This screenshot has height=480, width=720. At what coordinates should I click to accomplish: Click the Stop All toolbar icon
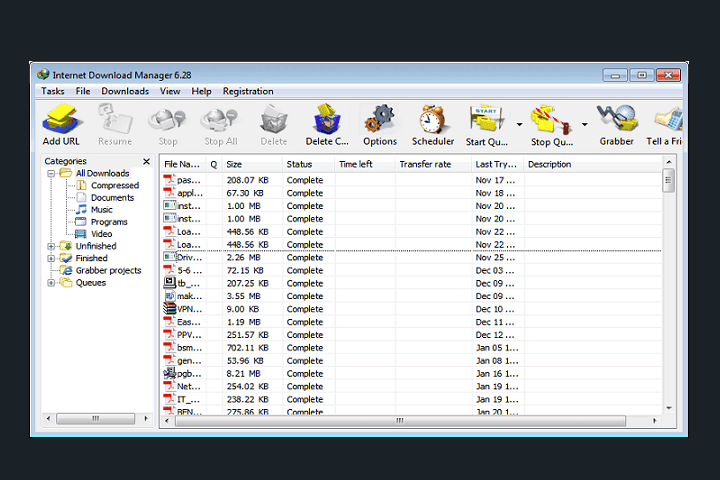(x=220, y=119)
